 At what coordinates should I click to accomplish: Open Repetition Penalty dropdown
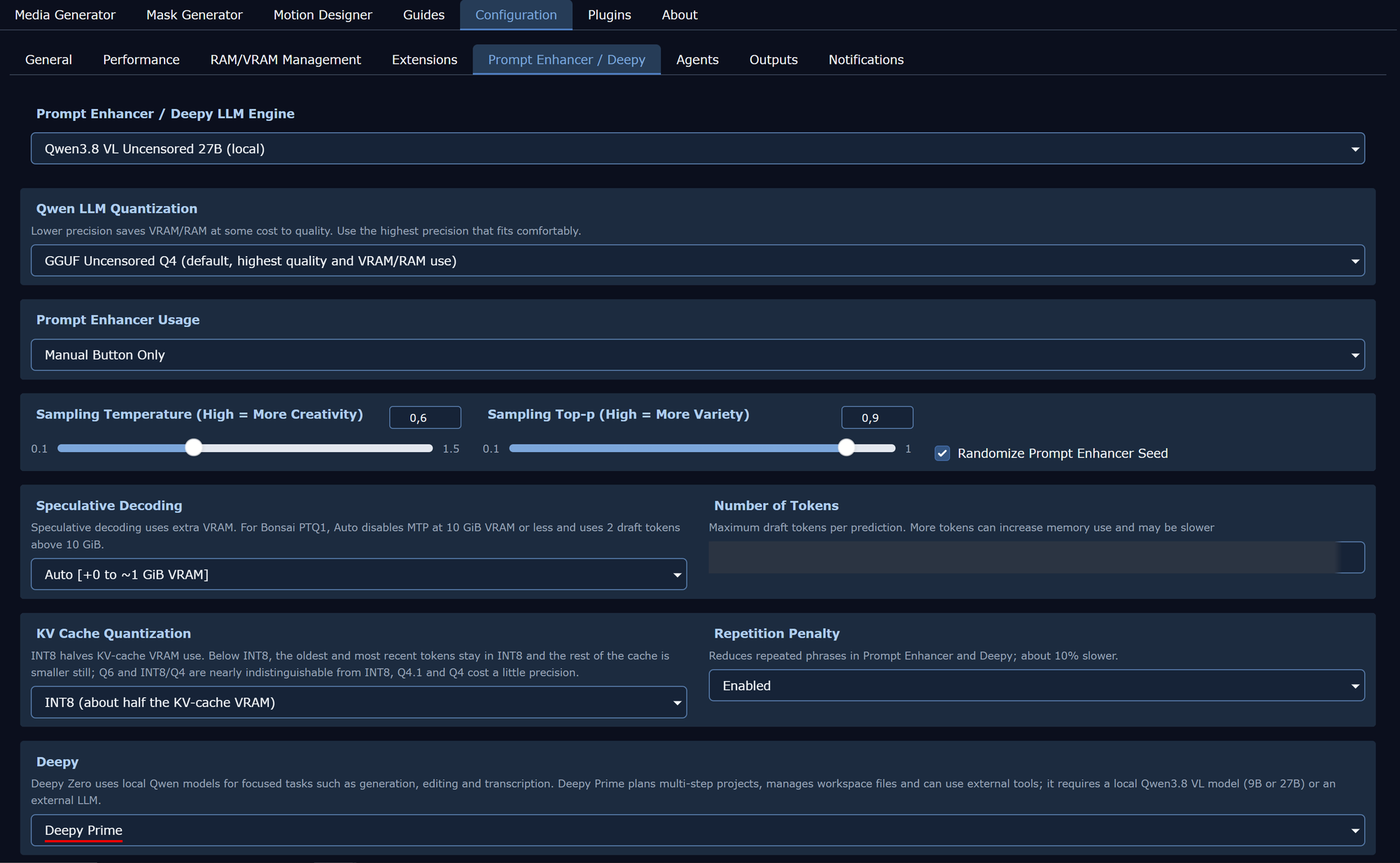(1037, 686)
